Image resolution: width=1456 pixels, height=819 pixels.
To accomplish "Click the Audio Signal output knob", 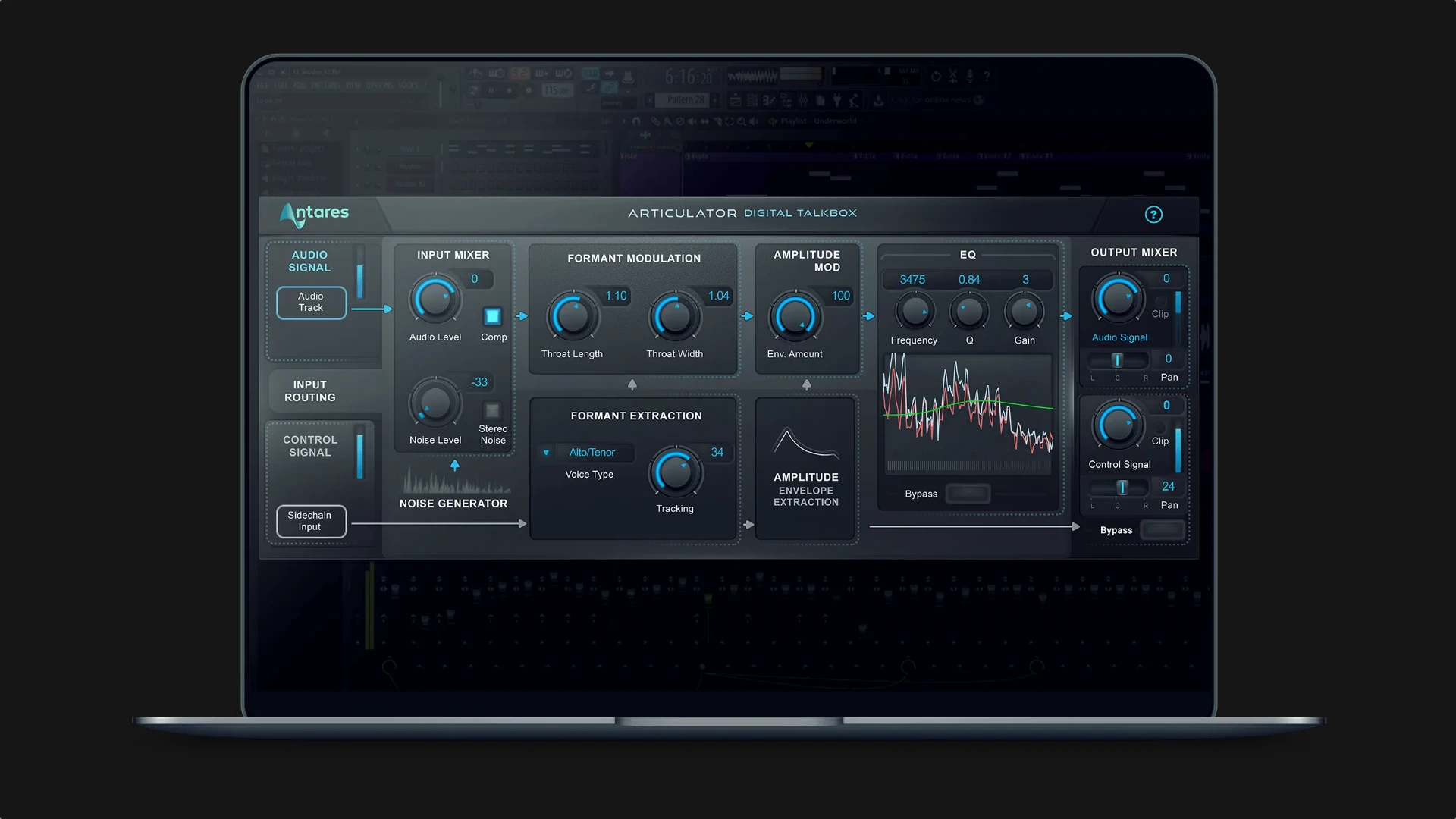I will [x=1118, y=298].
